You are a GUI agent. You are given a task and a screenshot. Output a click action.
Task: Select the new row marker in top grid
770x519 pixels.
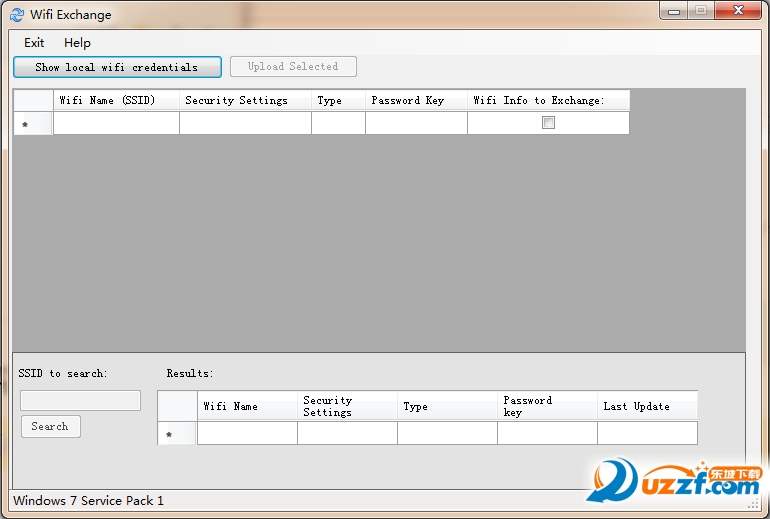tap(33, 124)
